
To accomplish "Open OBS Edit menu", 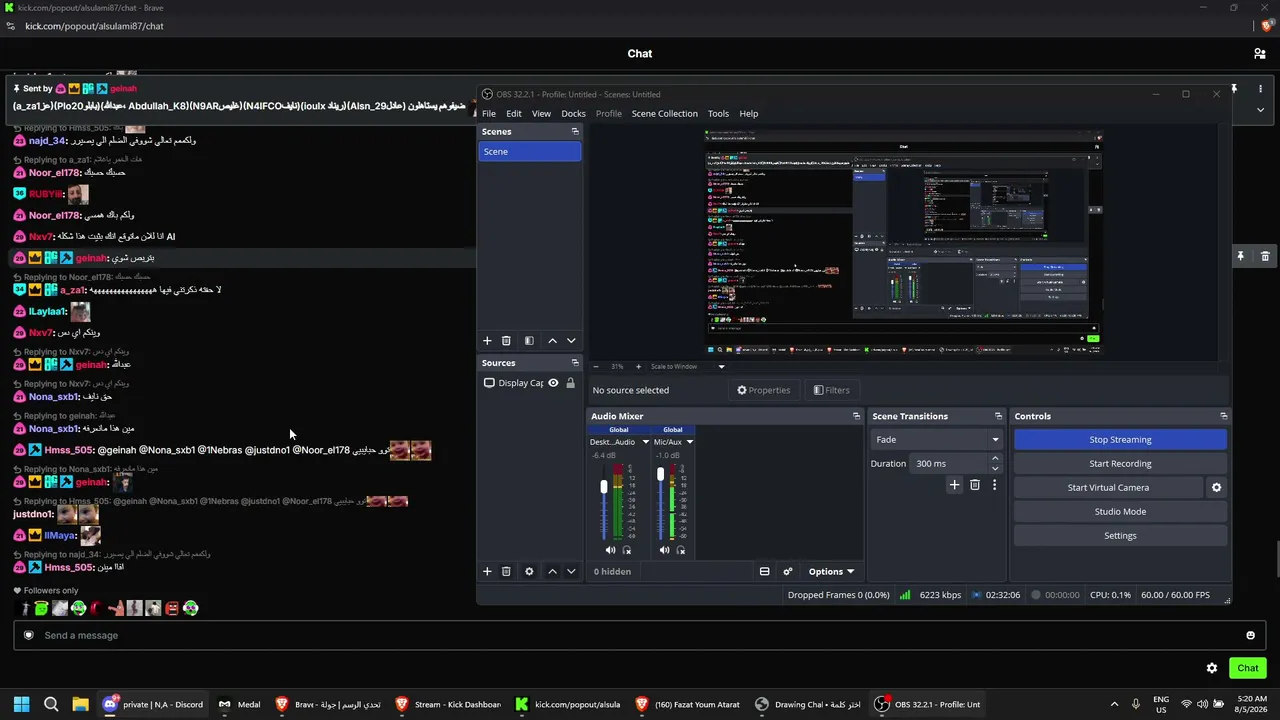I will click(514, 114).
